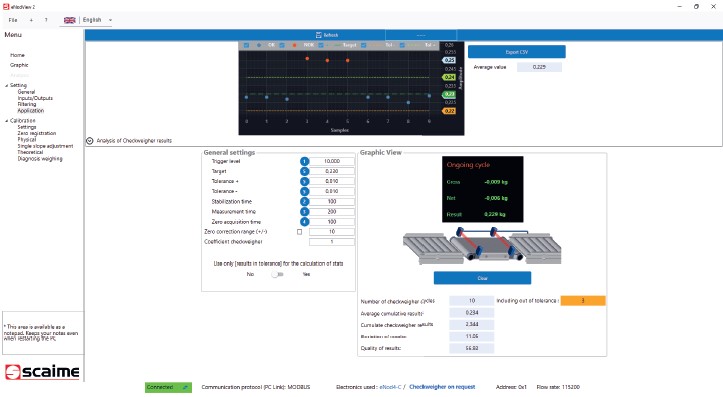Open Theoretical calibration
723x397 pixels.
pos(30,152)
